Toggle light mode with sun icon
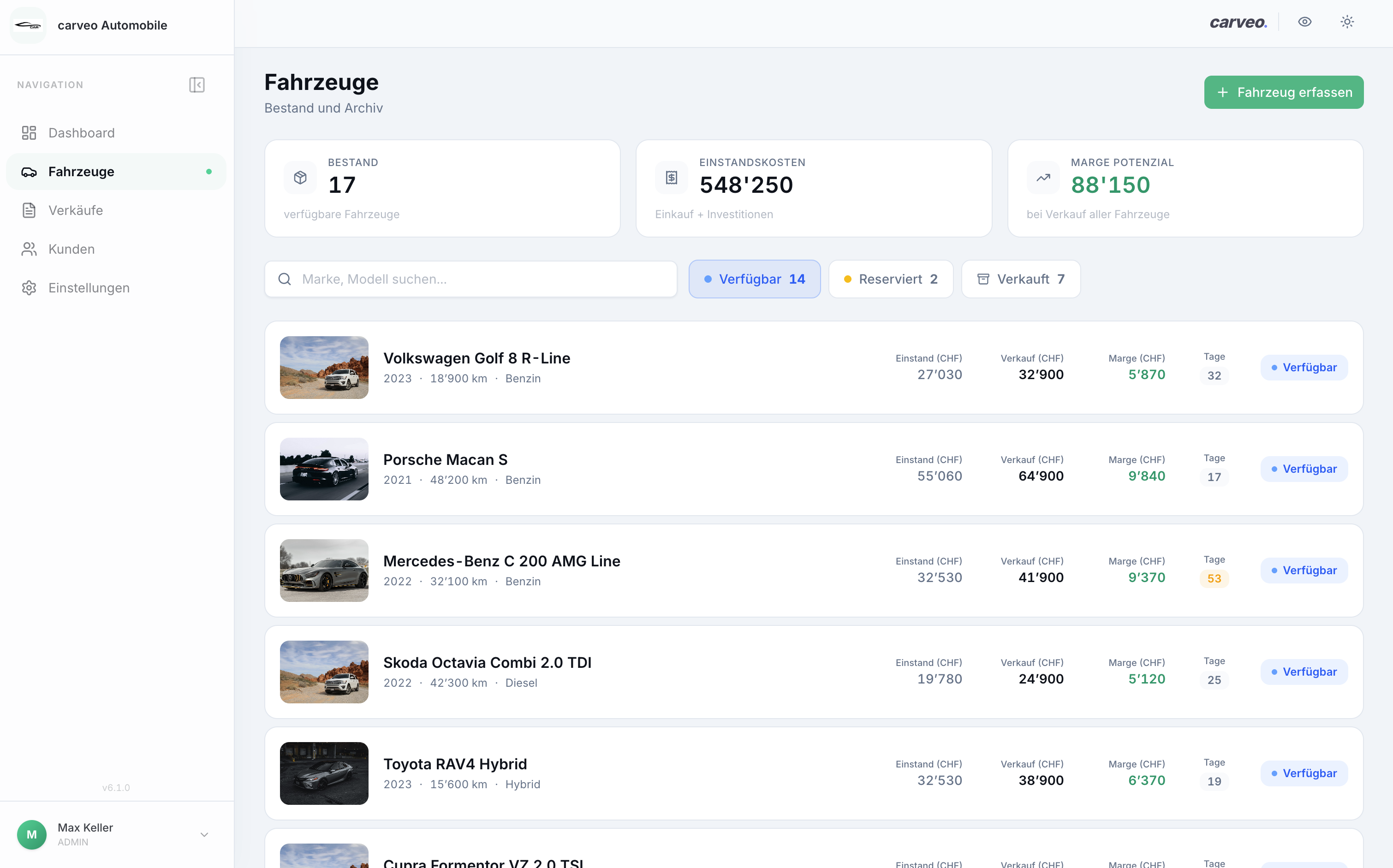 click(1347, 22)
